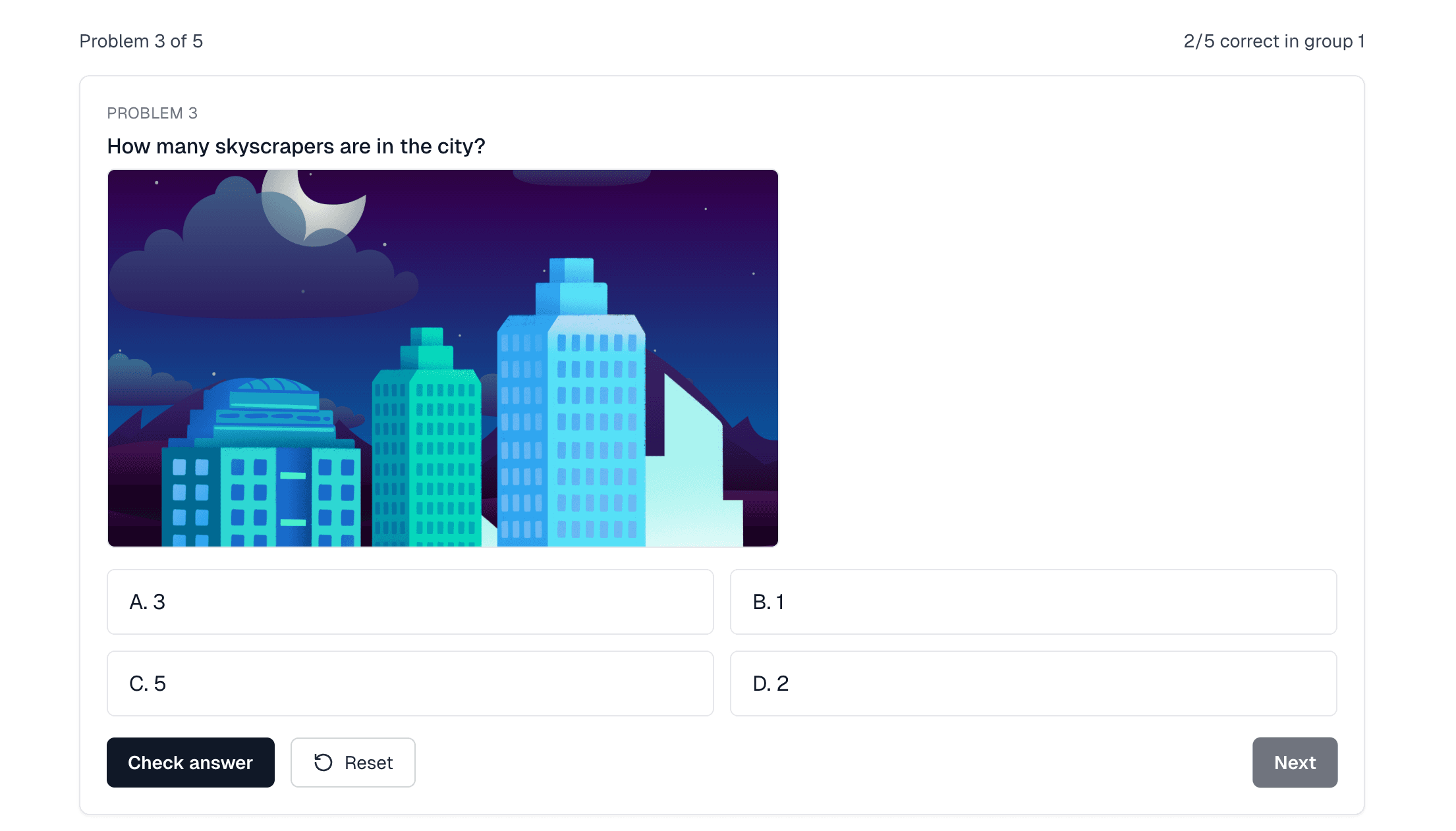The height and width of the screenshot is (831, 1456).
Task: Click the '2/5 correct in group 1' score
Action: [x=1273, y=41]
